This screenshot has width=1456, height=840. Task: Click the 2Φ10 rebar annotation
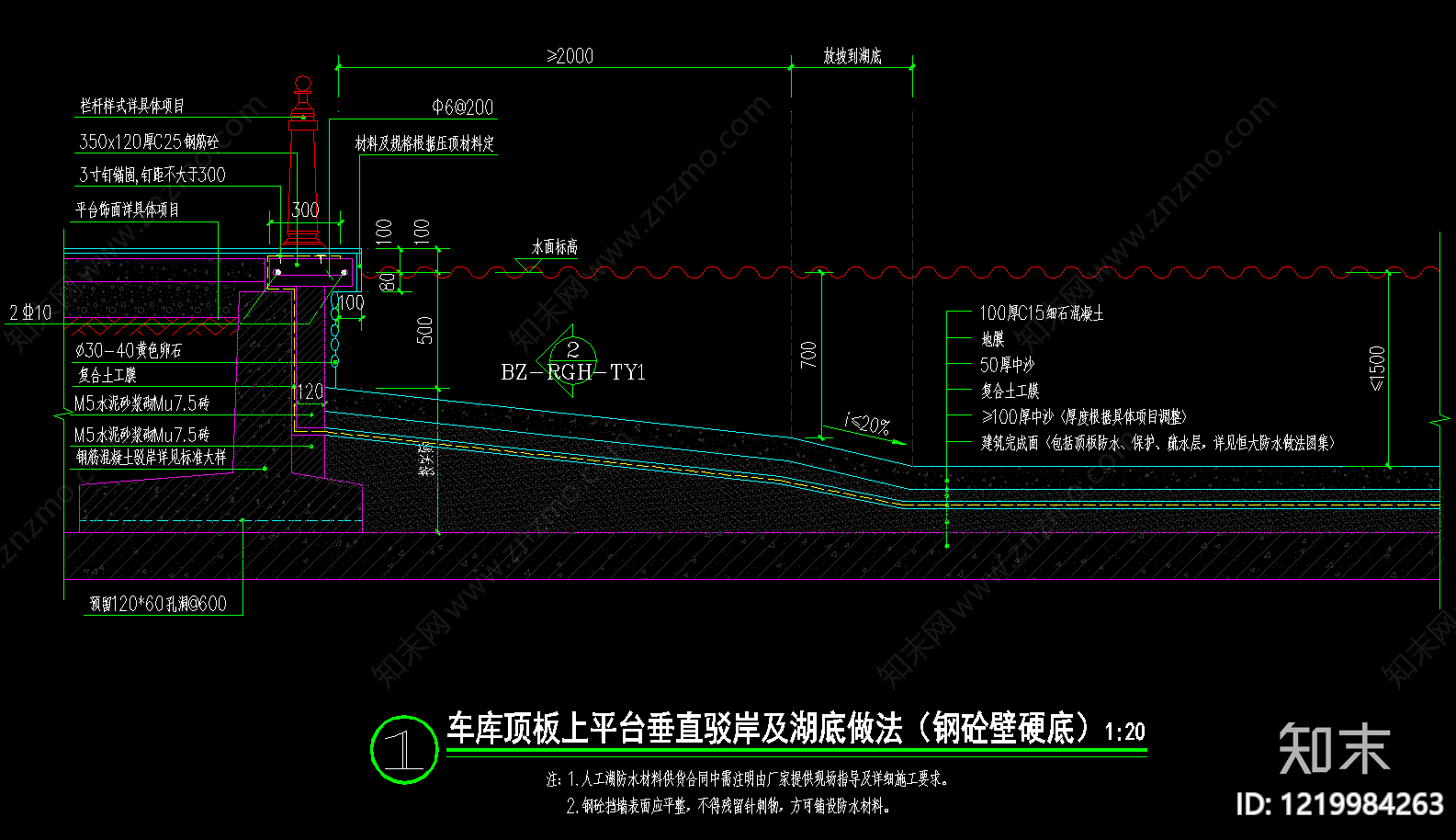tap(29, 312)
